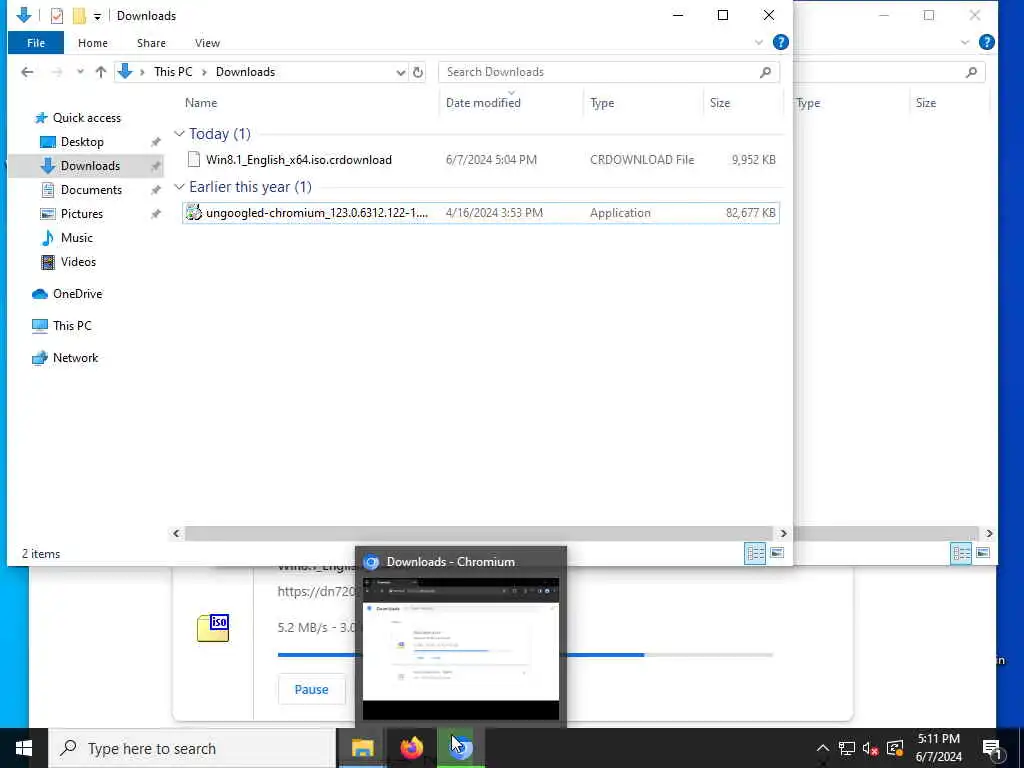Select ungoogled-chromium installer file
Screen dimensions: 1024x768
tap(481, 213)
